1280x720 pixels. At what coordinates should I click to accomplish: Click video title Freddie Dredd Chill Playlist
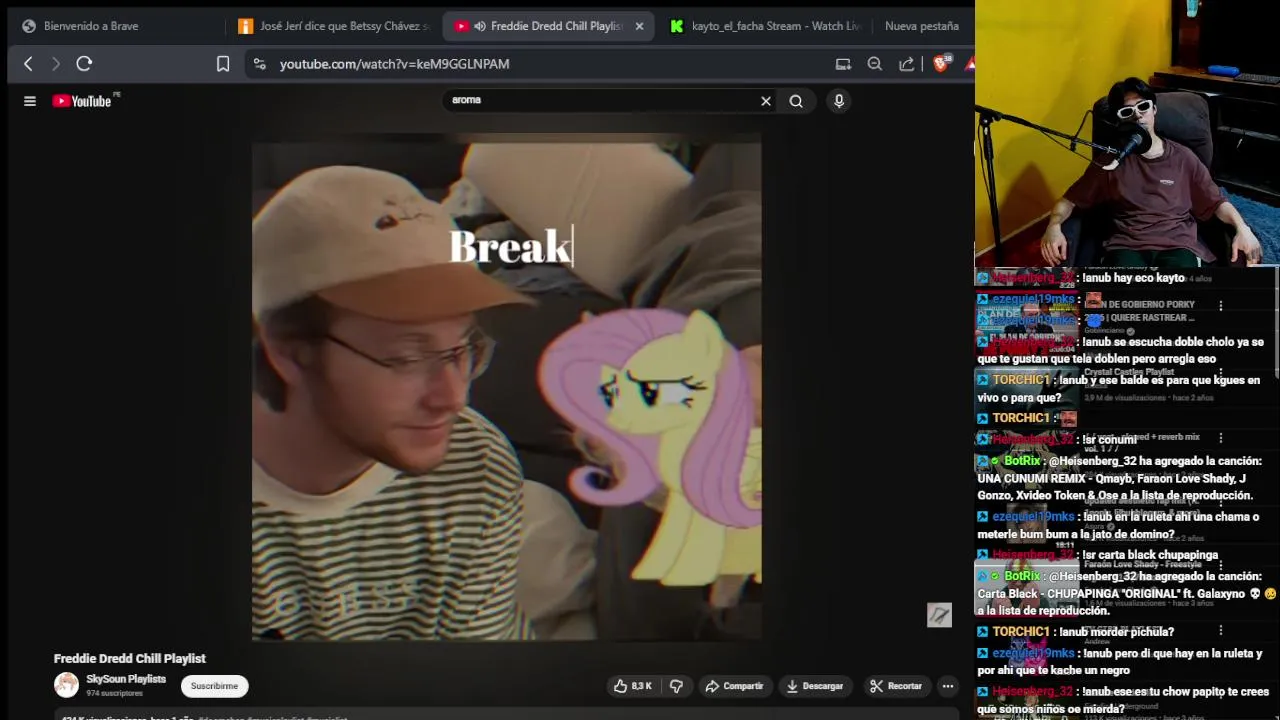pos(130,659)
